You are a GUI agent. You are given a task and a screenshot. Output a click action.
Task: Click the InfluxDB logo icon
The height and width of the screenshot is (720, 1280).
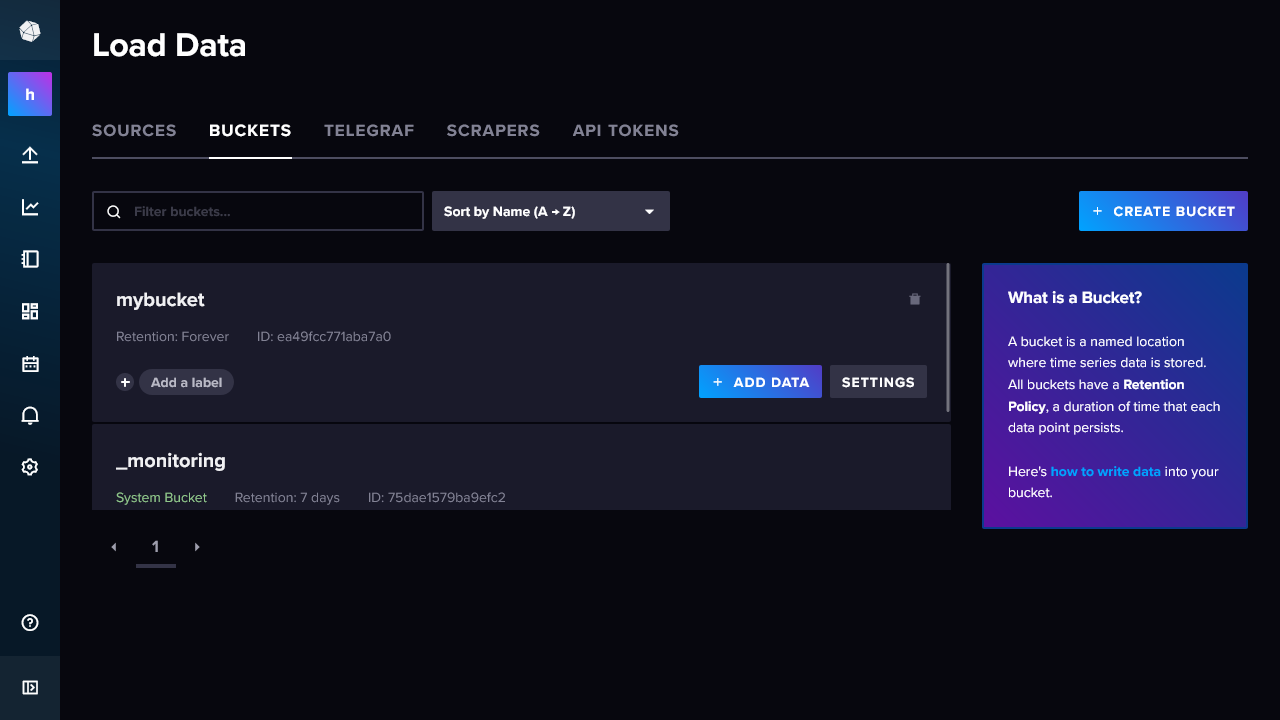(30, 31)
